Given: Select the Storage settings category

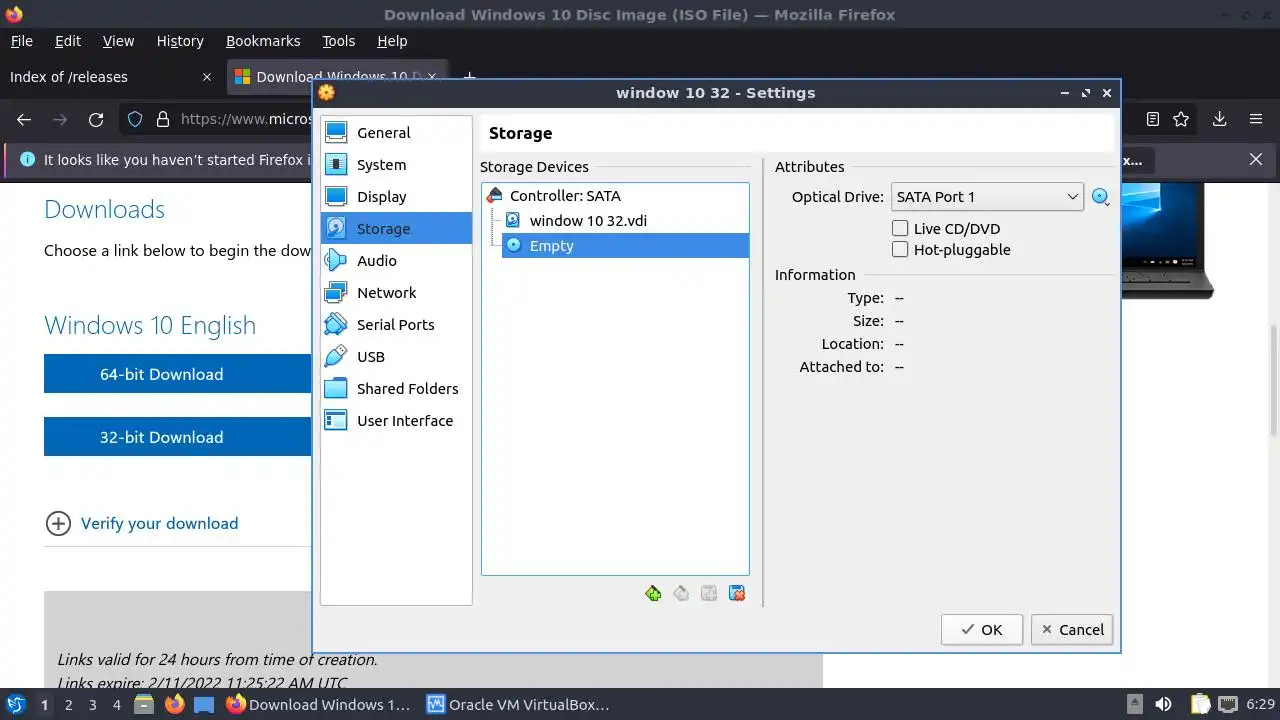Looking at the screenshot, I should coord(396,229).
